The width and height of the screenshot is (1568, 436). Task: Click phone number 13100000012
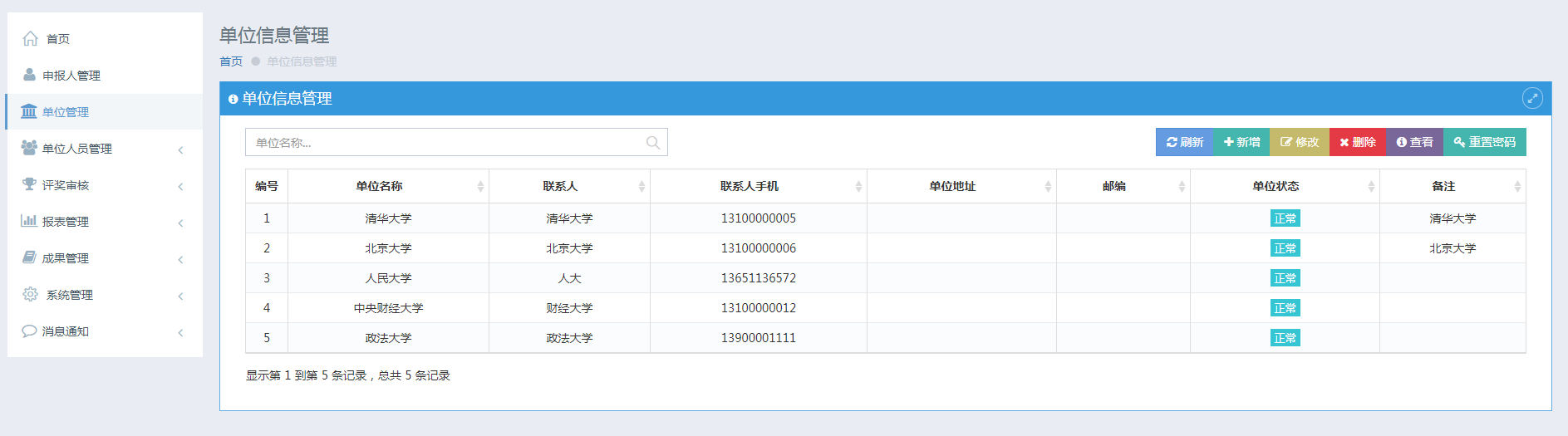click(x=759, y=308)
